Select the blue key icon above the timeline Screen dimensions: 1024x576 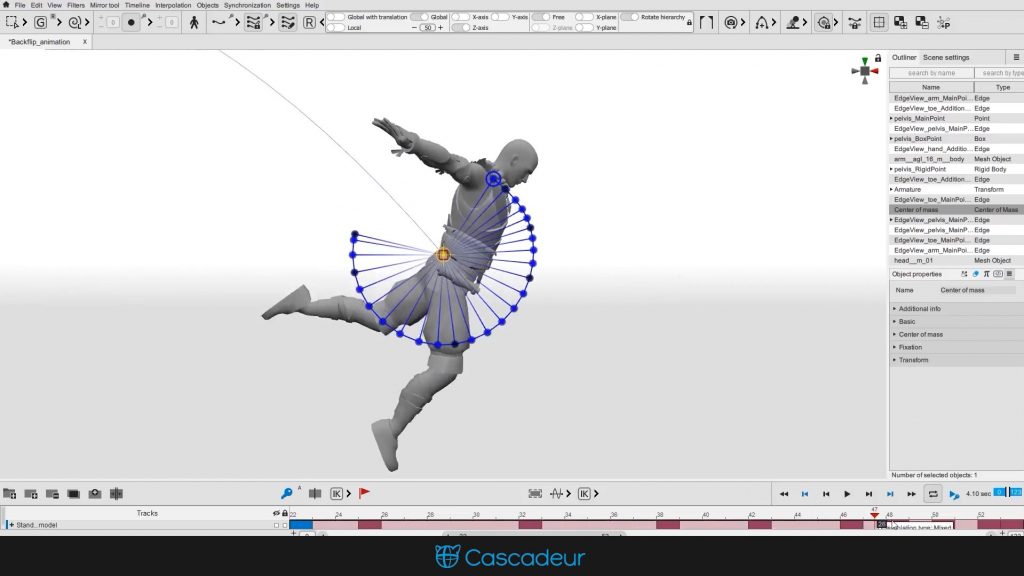(x=287, y=493)
